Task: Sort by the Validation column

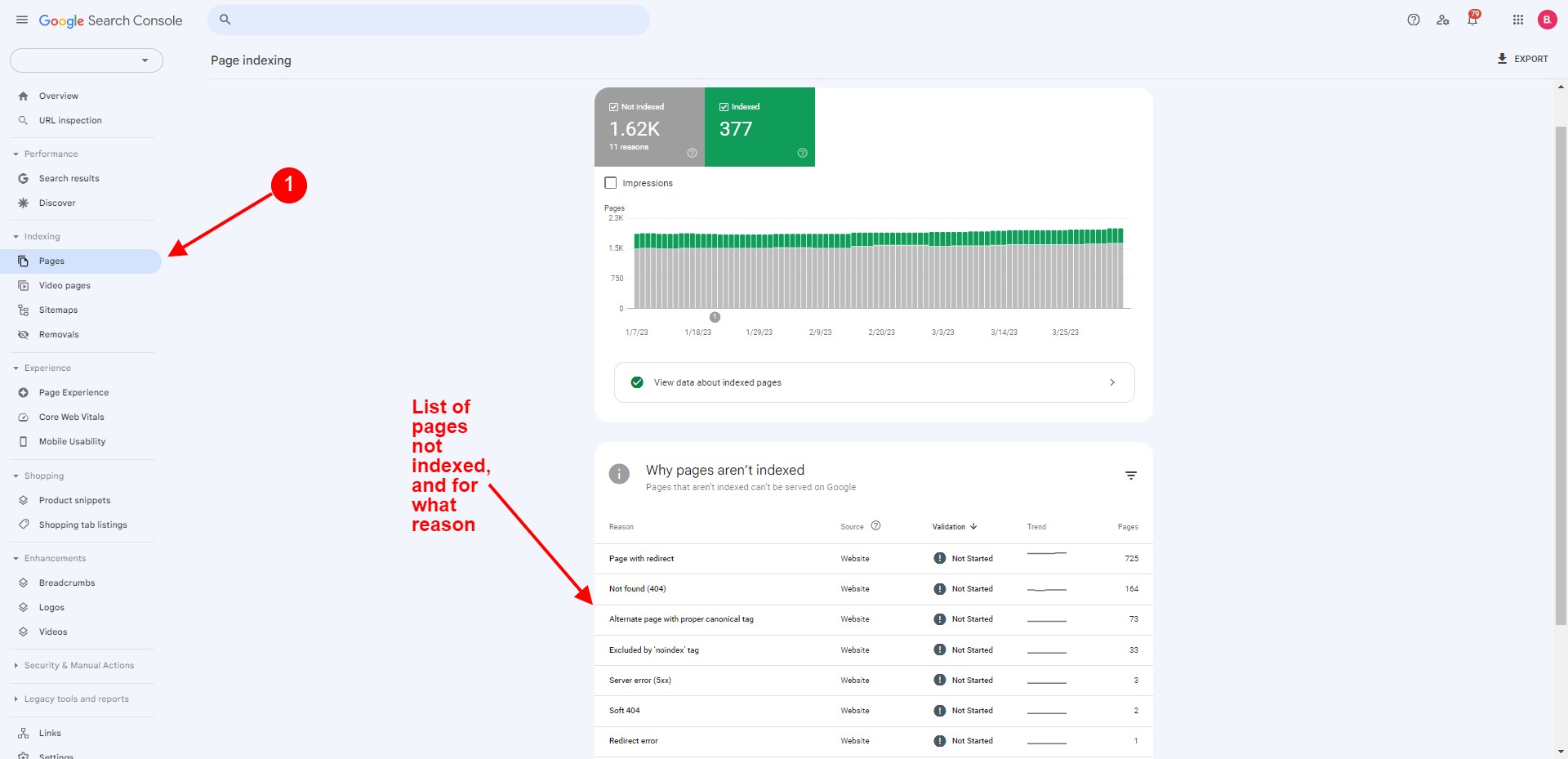Action: point(955,527)
